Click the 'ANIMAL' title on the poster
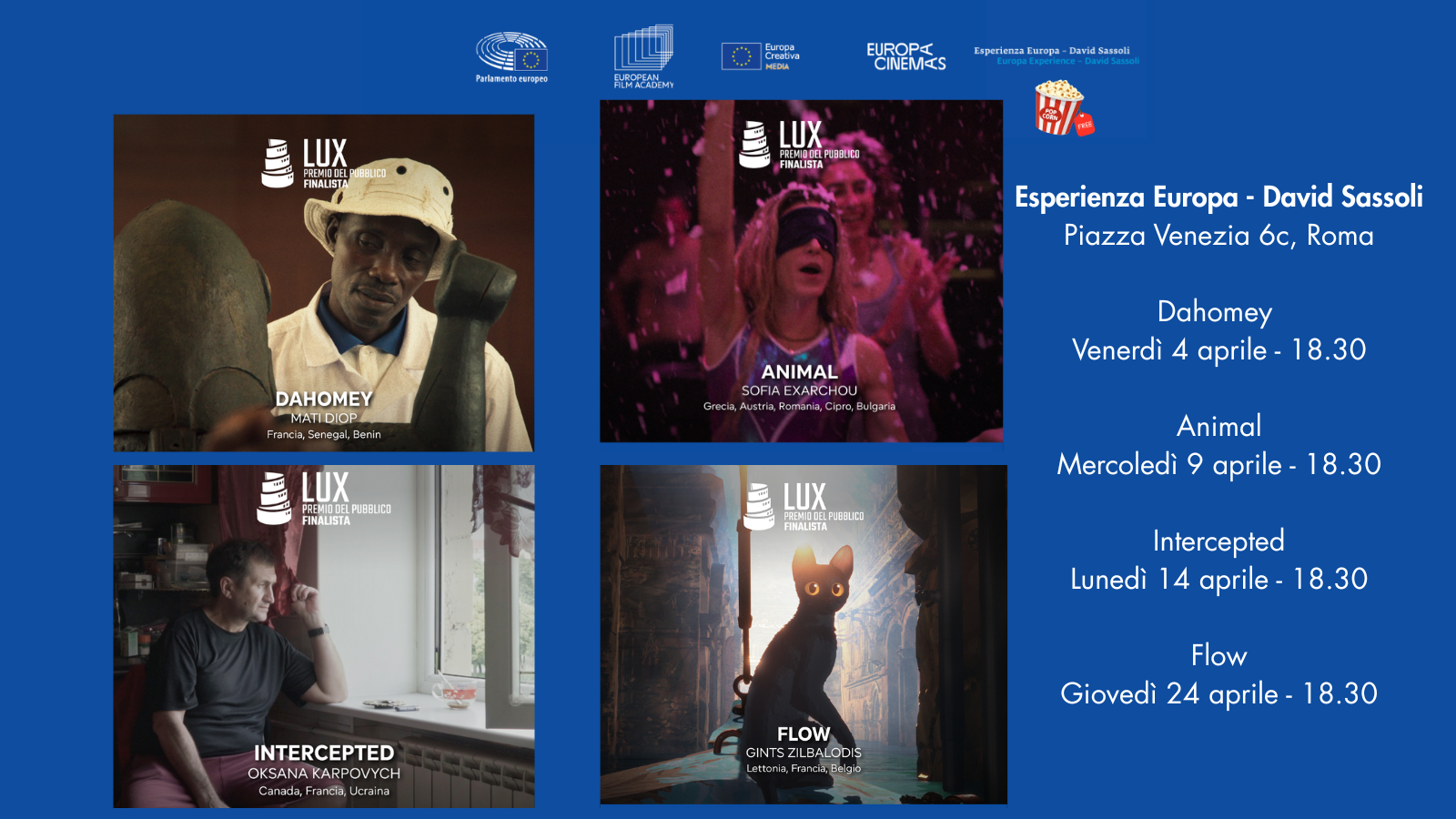1456x819 pixels. click(800, 371)
